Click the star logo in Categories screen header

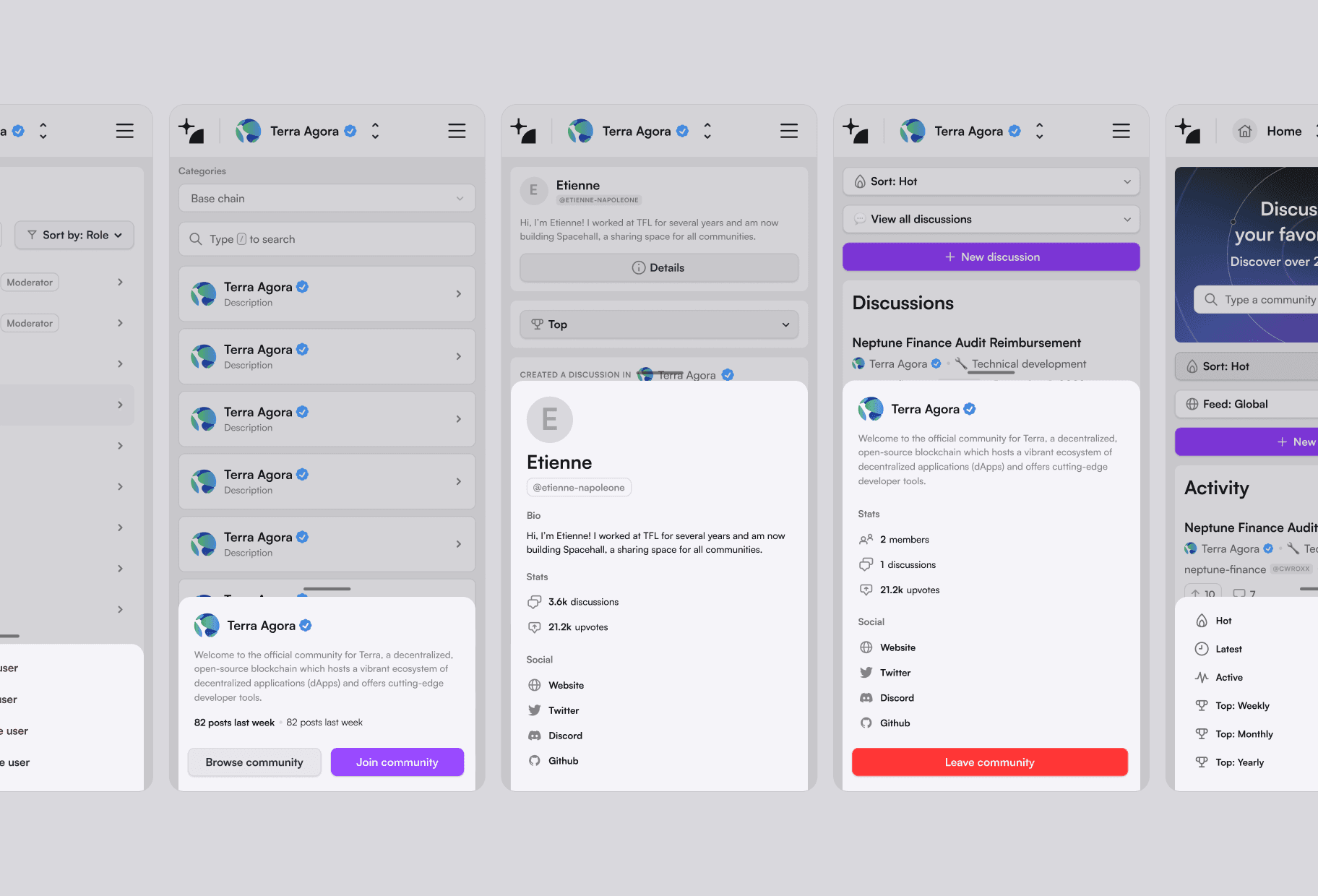click(x=191, y=131)
